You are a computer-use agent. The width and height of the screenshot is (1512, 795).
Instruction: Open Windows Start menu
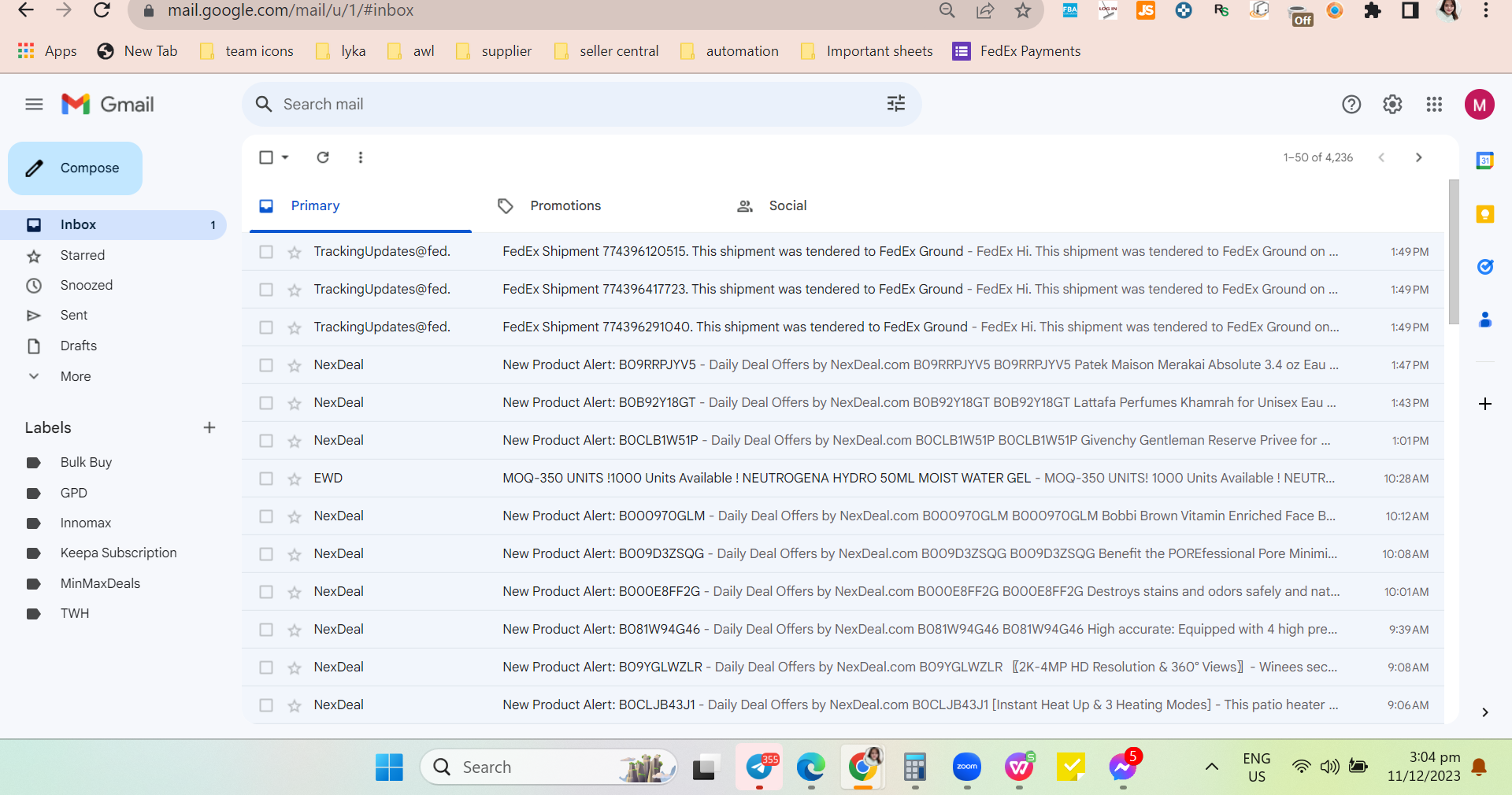click(x=389, y=767)
